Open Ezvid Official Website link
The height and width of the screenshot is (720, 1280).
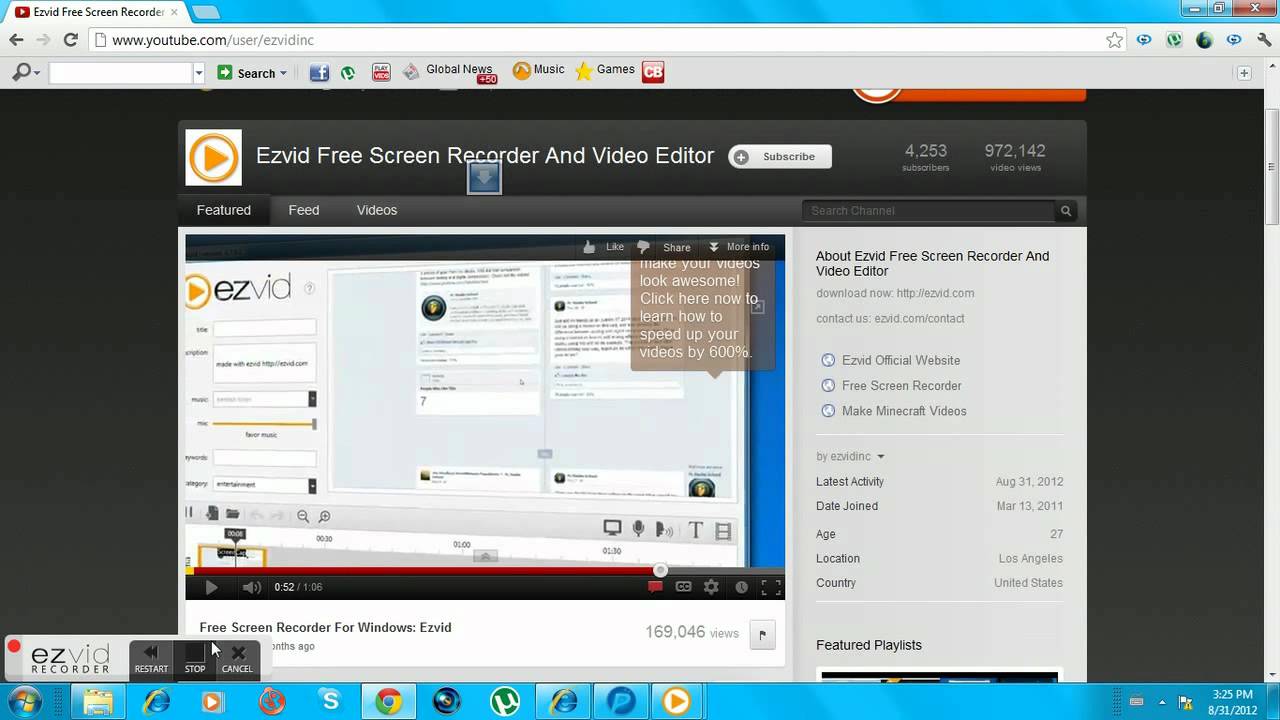coord(901,360)
